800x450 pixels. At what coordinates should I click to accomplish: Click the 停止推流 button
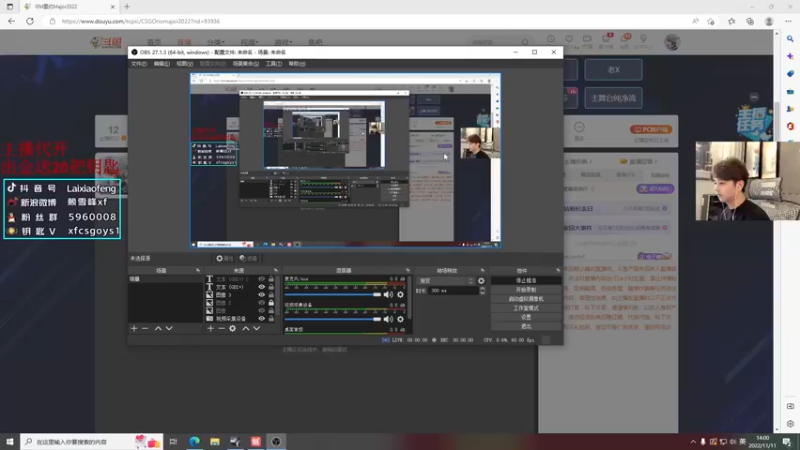526,281
